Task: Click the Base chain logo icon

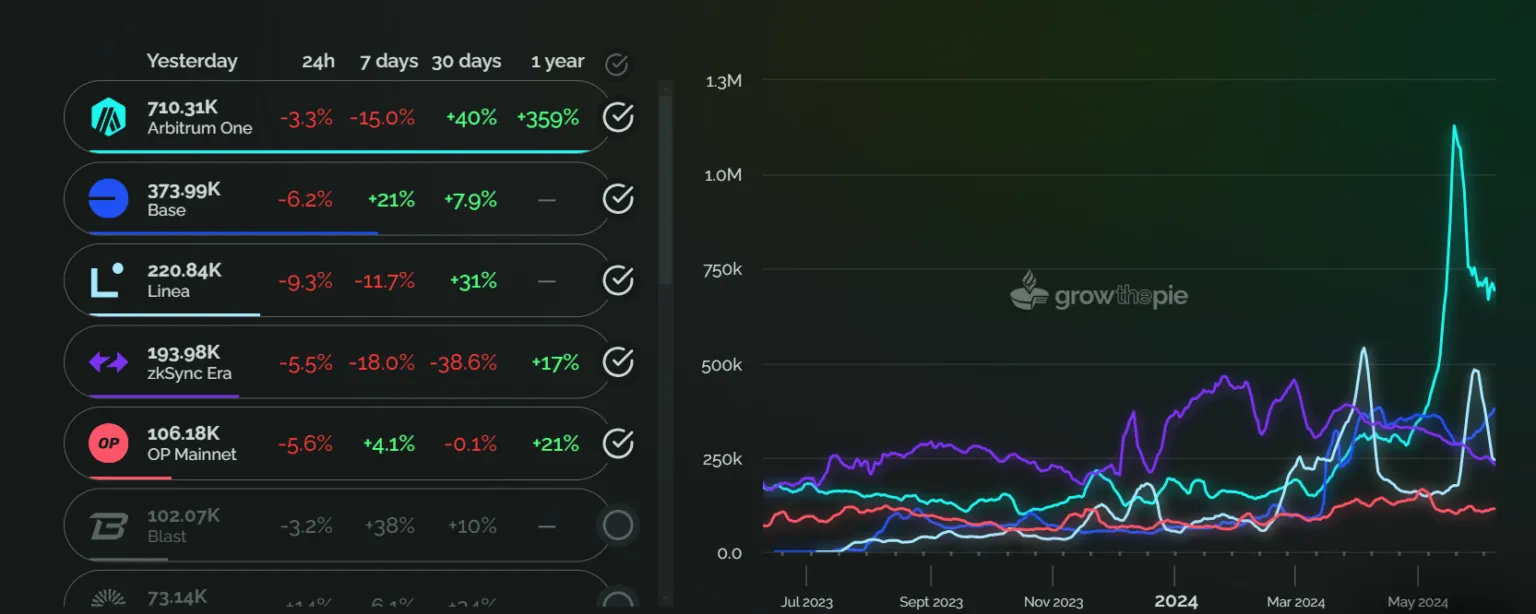Action: tap(108, 199)
